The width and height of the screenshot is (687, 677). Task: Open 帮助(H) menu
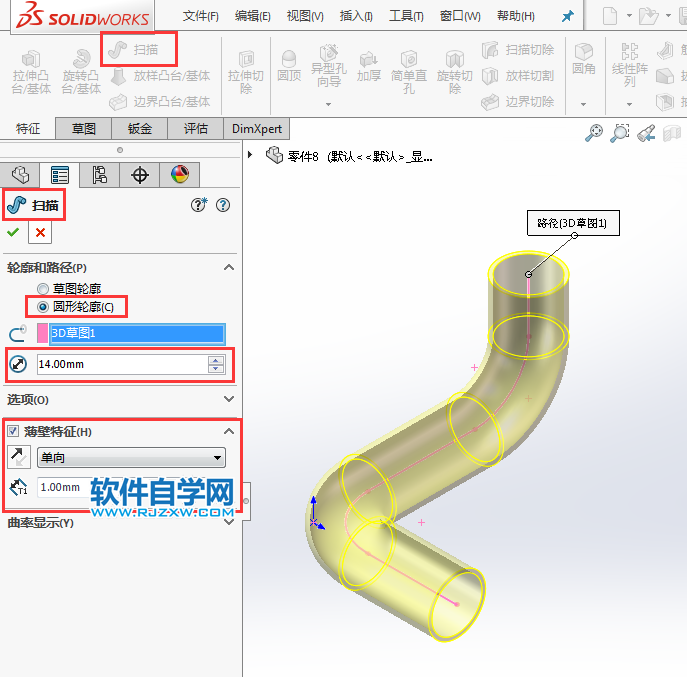click(516, 16)
